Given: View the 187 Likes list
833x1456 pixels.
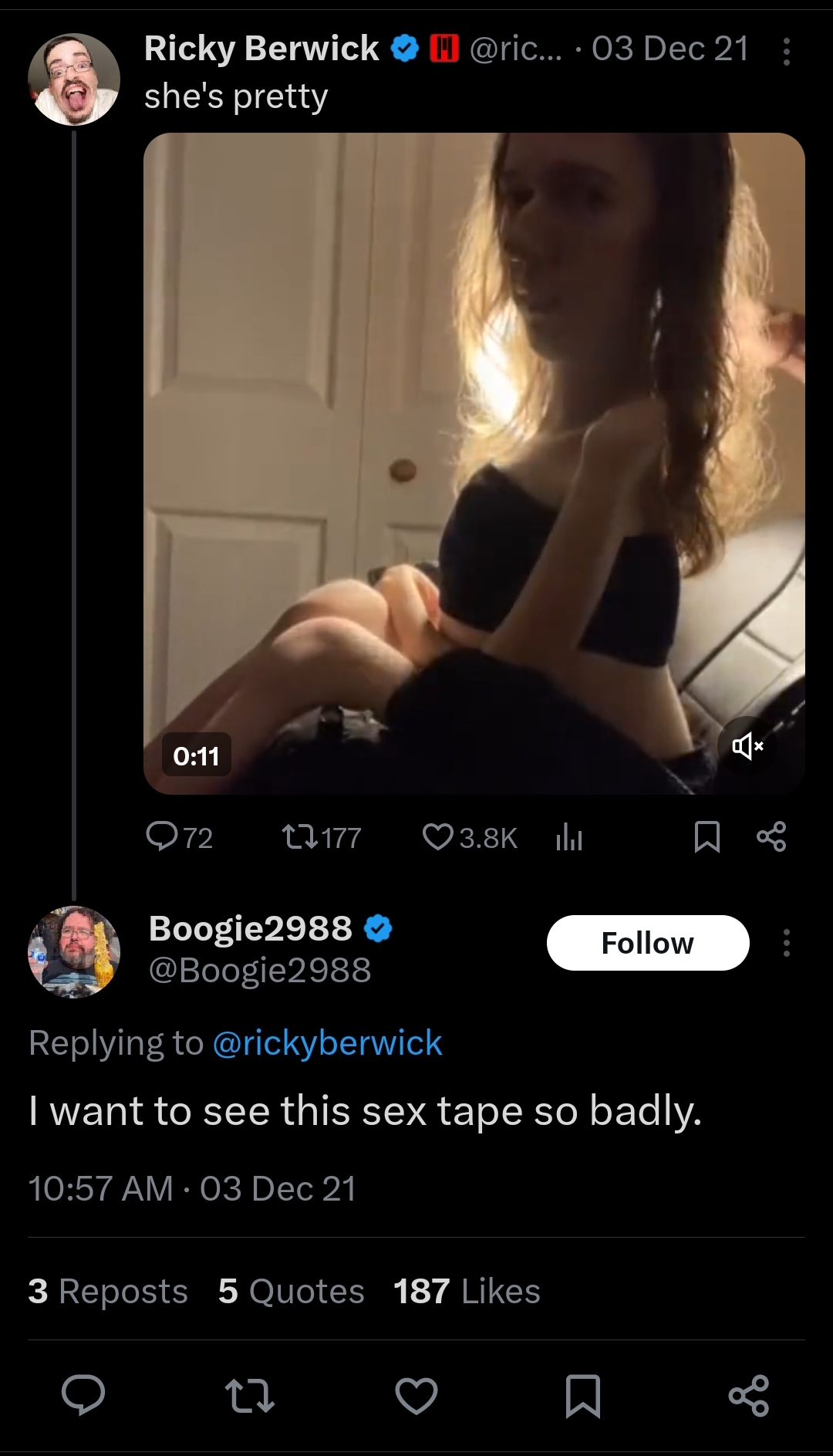Looking at the screenshot, I should click(x=467, y=1292).
